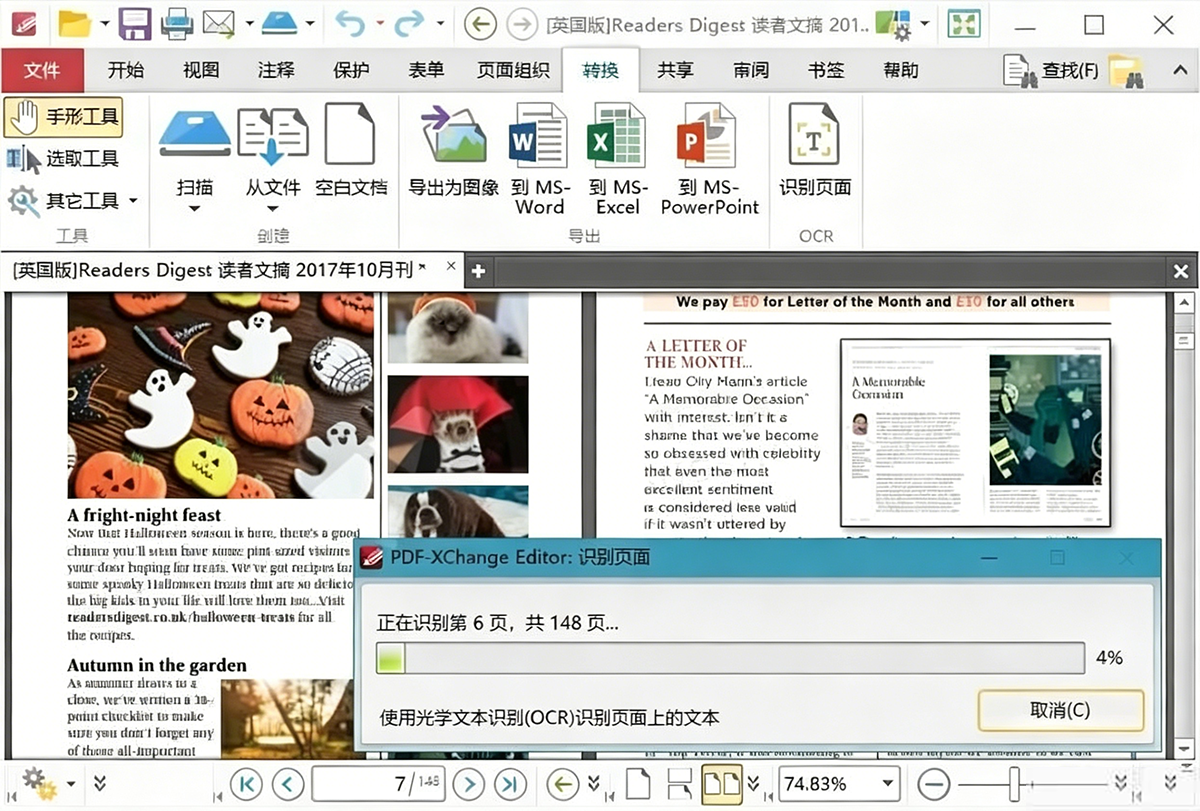Redo the last undone action
Viewport: 1200px width, 811px height.
pos(410,23)
